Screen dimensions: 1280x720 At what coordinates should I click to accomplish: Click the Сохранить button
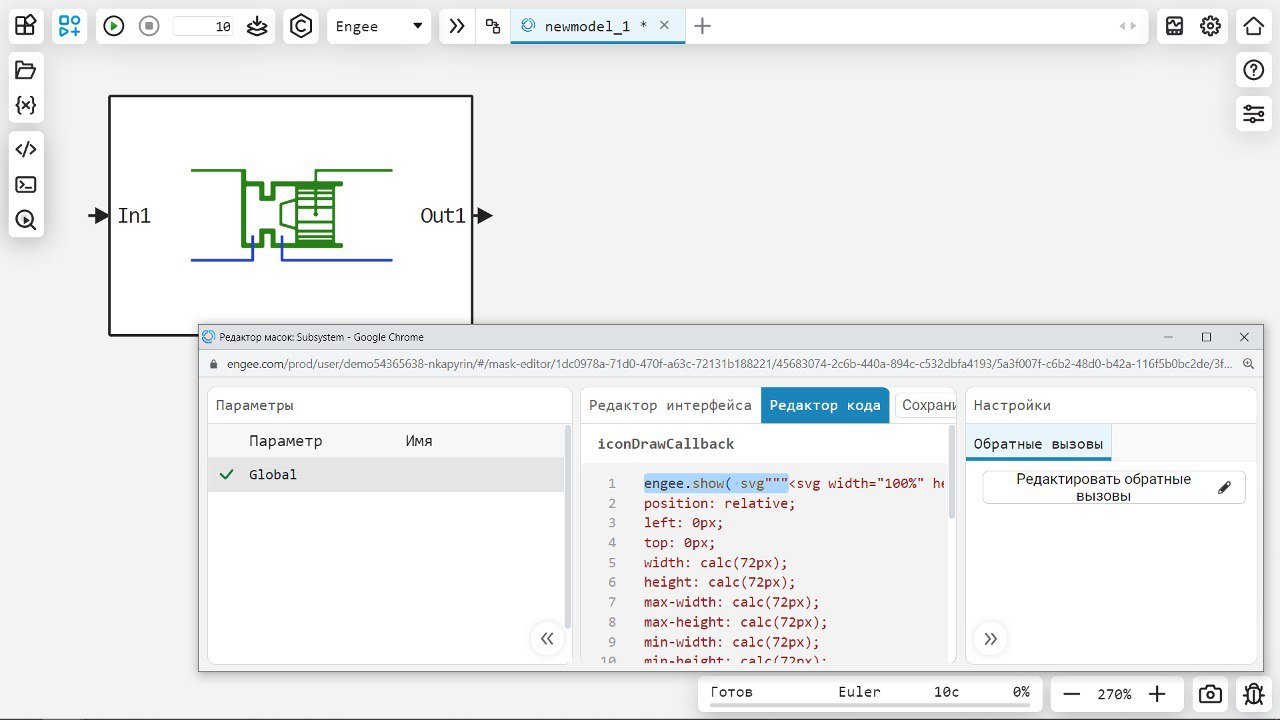coord(927,405)
